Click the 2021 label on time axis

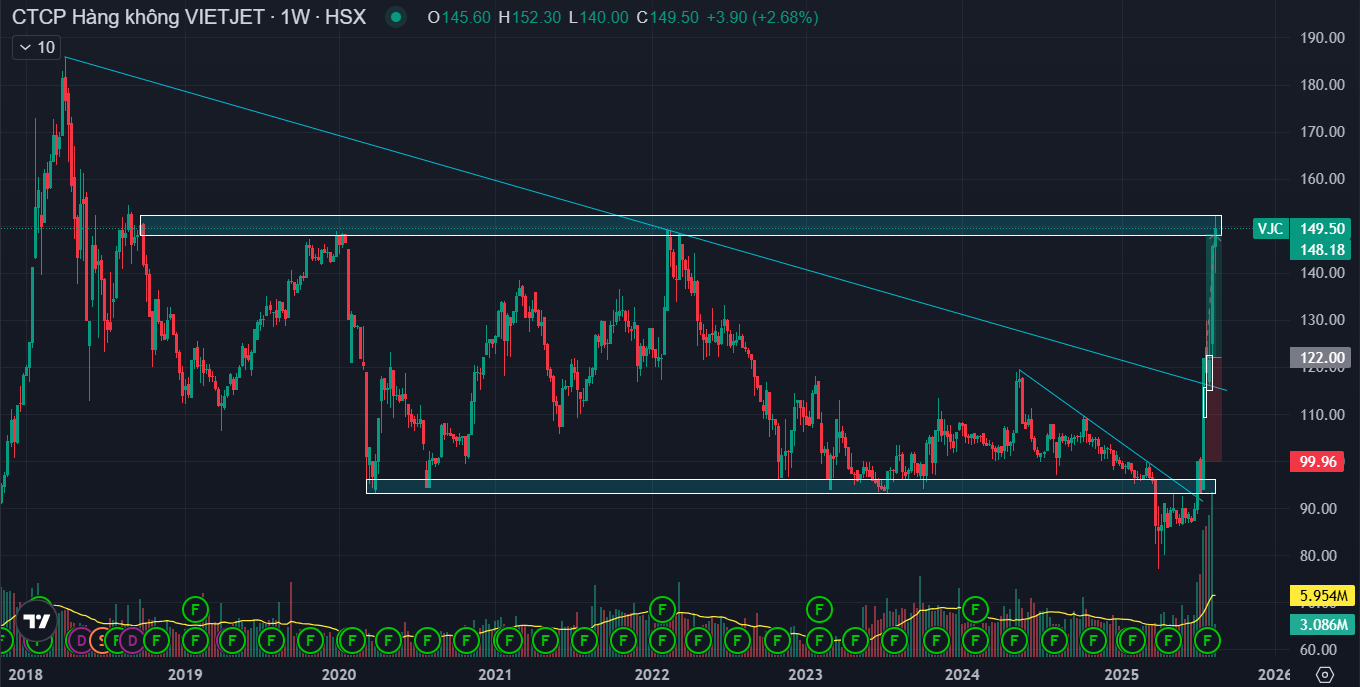(x=496, y=674)
